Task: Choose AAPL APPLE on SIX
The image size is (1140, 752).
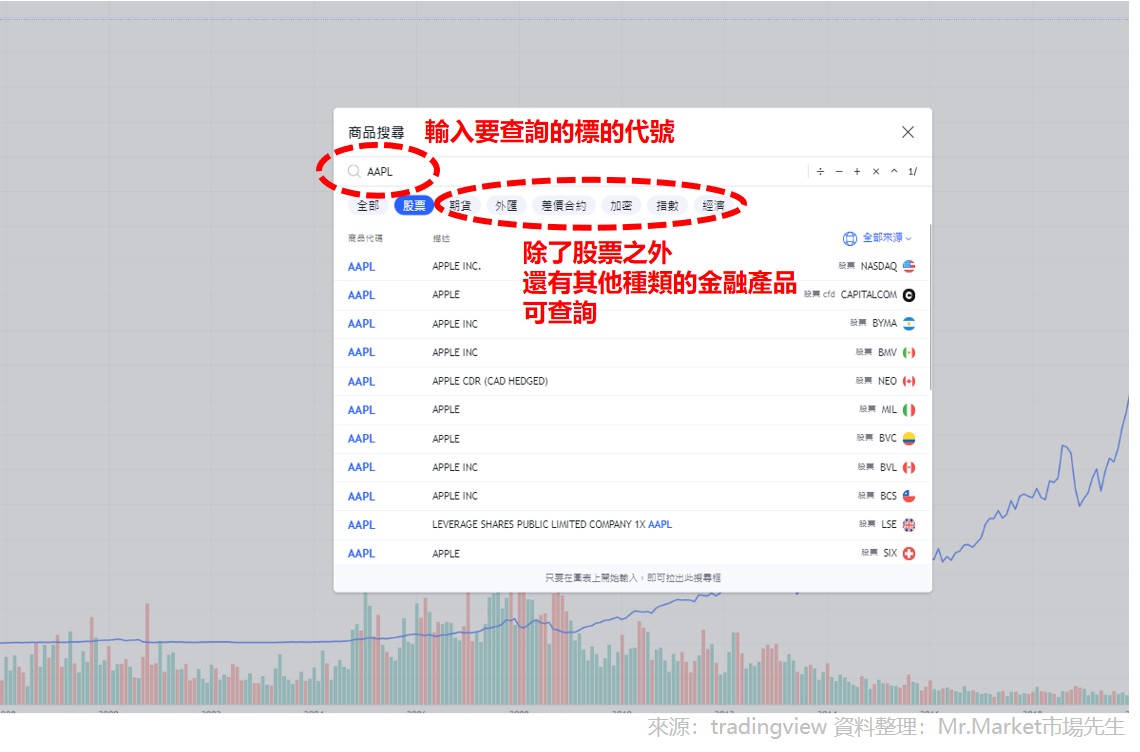Action: click(631, 553)
